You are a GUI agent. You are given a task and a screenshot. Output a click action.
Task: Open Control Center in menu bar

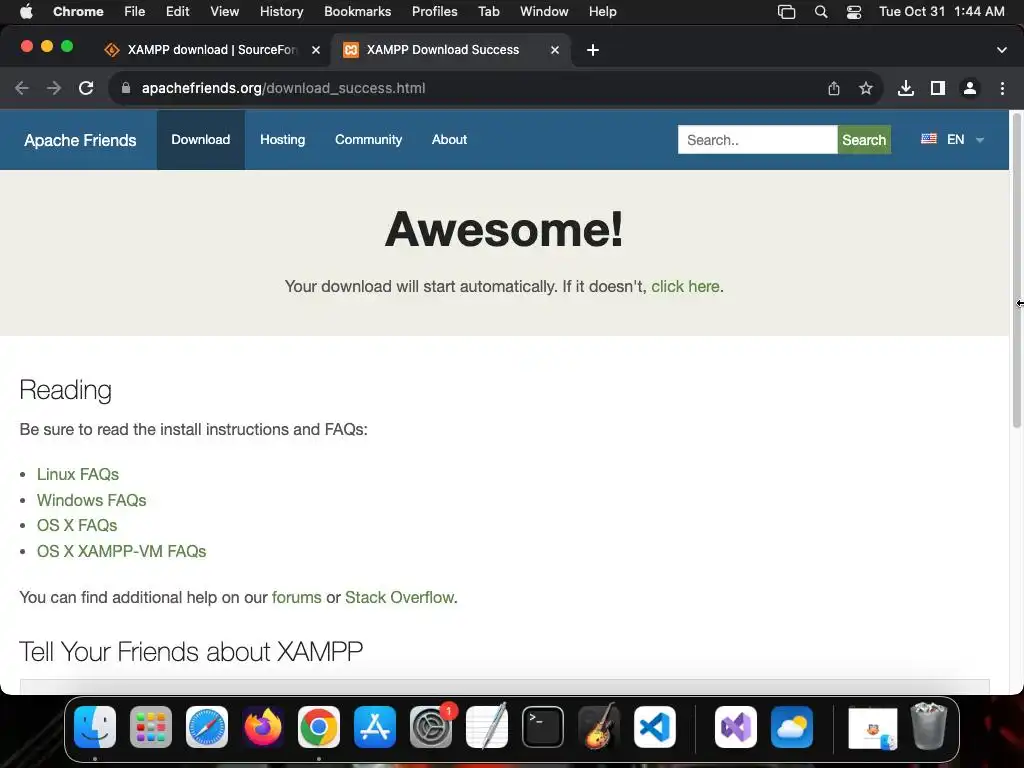pos(854,12)
